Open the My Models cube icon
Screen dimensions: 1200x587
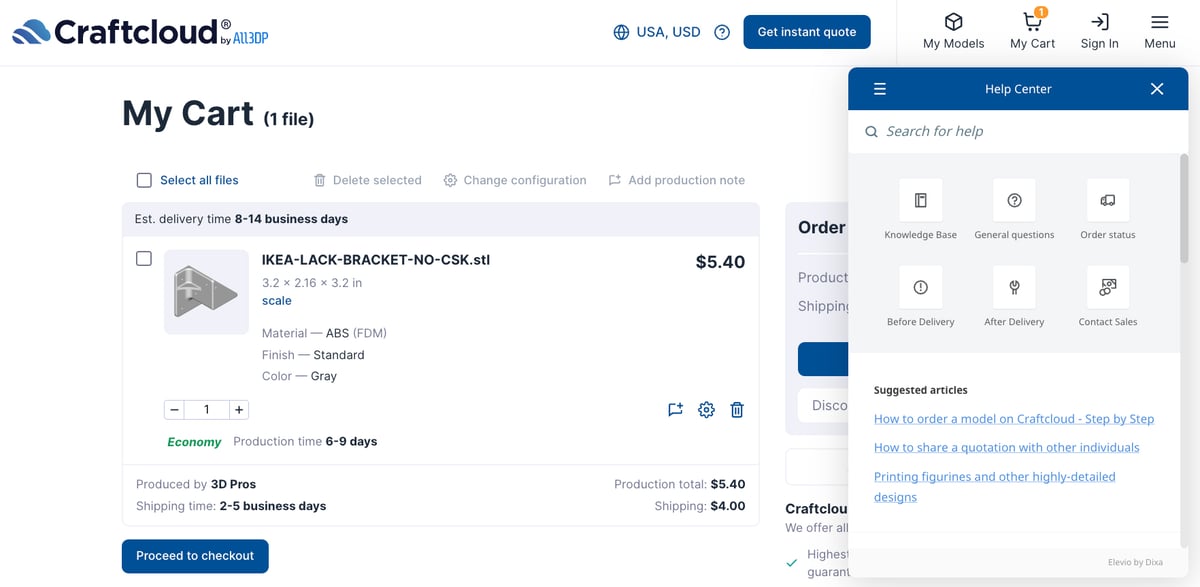click(x=953, y=22)
